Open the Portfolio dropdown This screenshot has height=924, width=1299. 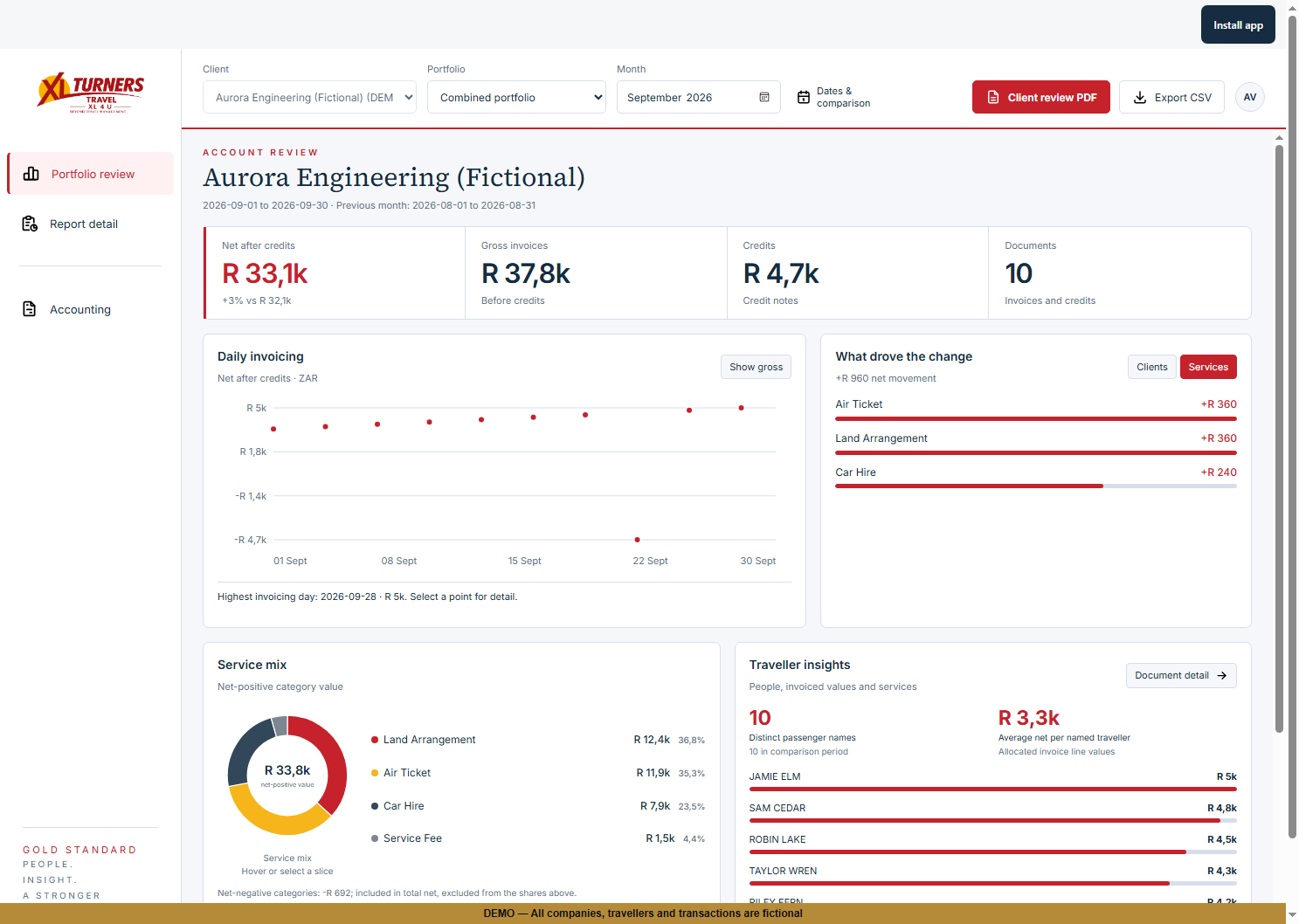516,97
